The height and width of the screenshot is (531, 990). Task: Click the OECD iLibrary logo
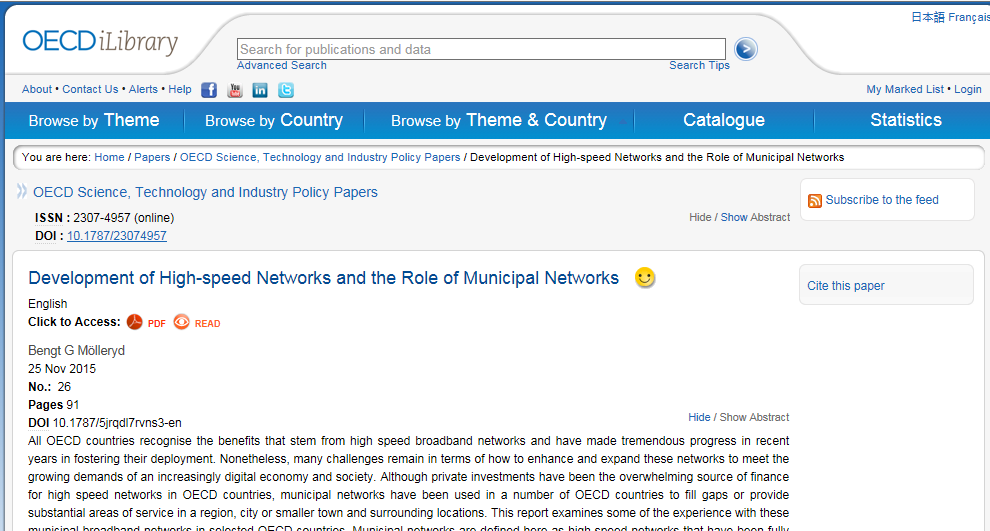pos(100,42)
